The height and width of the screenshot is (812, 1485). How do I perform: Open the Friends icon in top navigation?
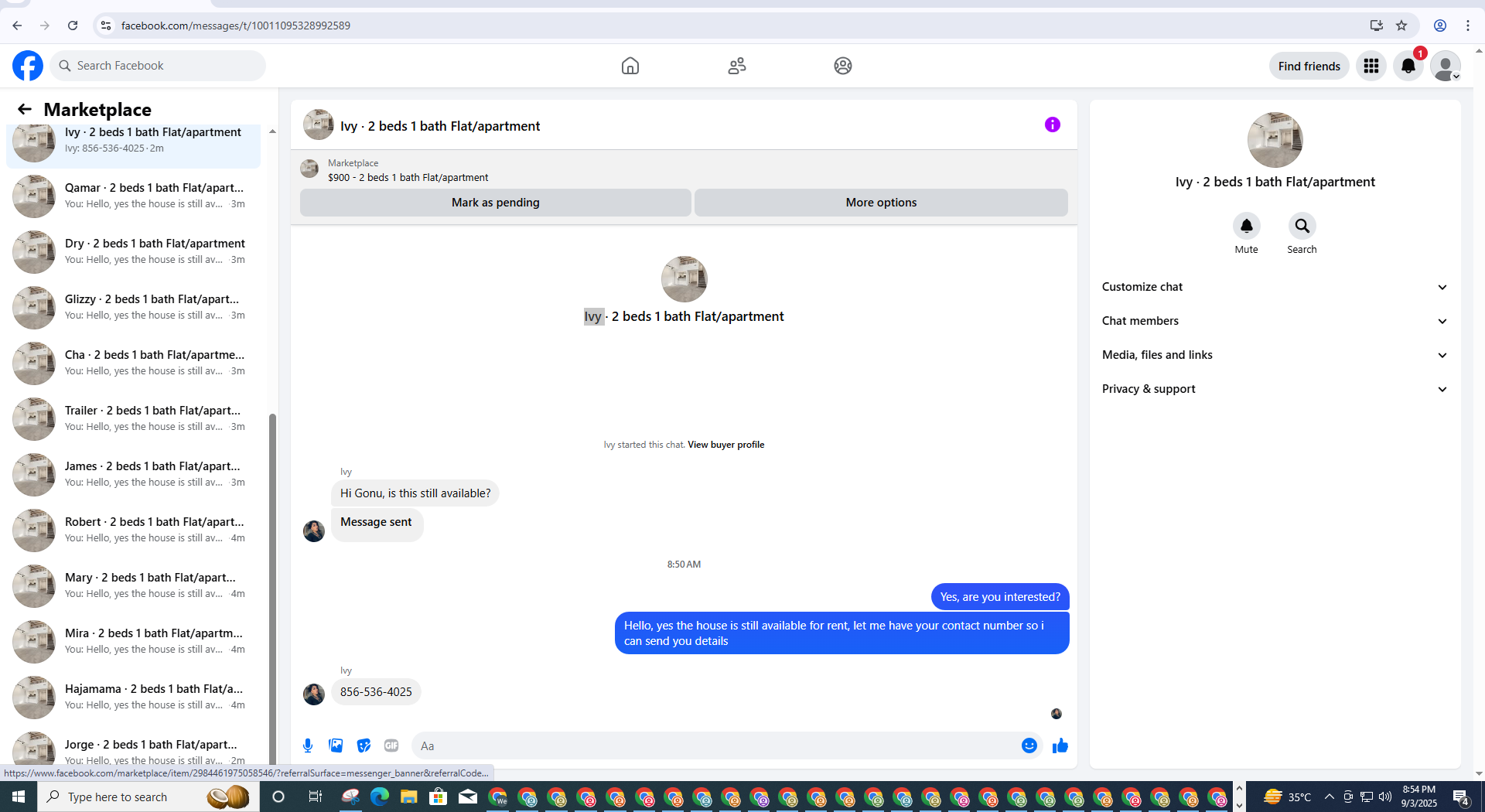(x=737, y=66)
